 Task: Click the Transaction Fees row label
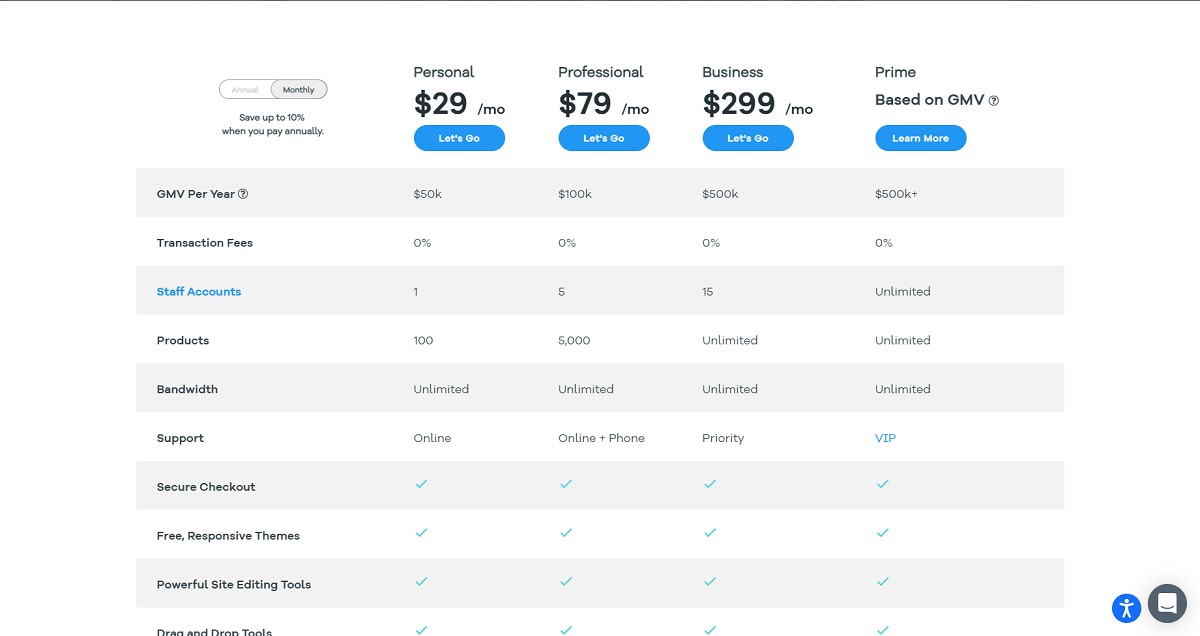(205, 243)
